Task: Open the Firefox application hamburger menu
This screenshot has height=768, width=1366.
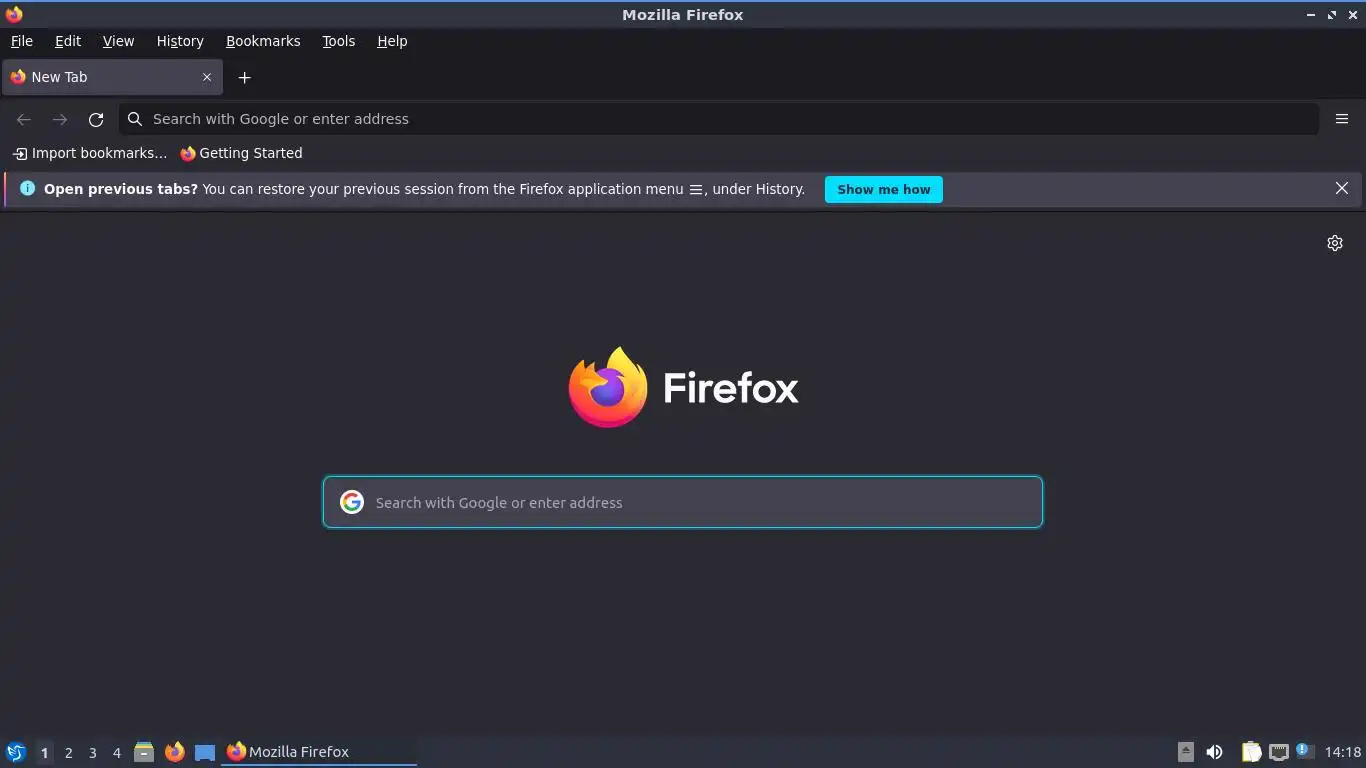Action: 1342,119
